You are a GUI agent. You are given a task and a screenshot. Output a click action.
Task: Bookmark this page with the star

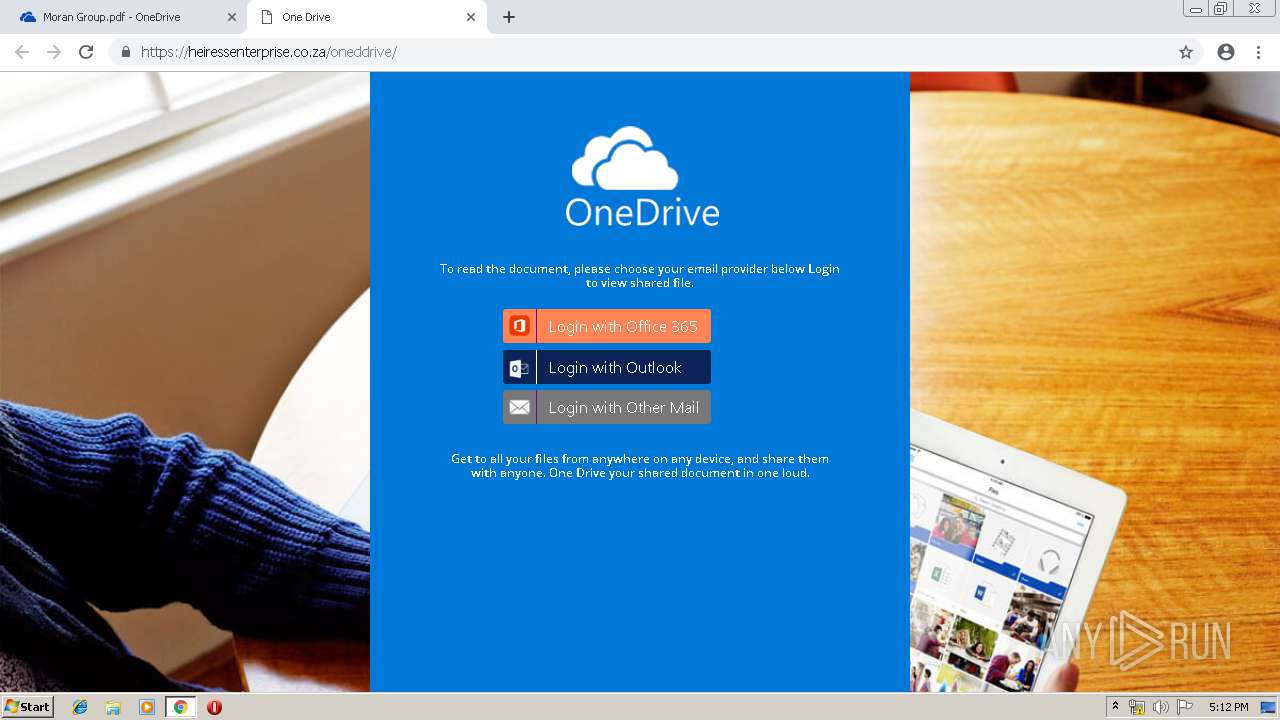click(x=1186, y=52)
